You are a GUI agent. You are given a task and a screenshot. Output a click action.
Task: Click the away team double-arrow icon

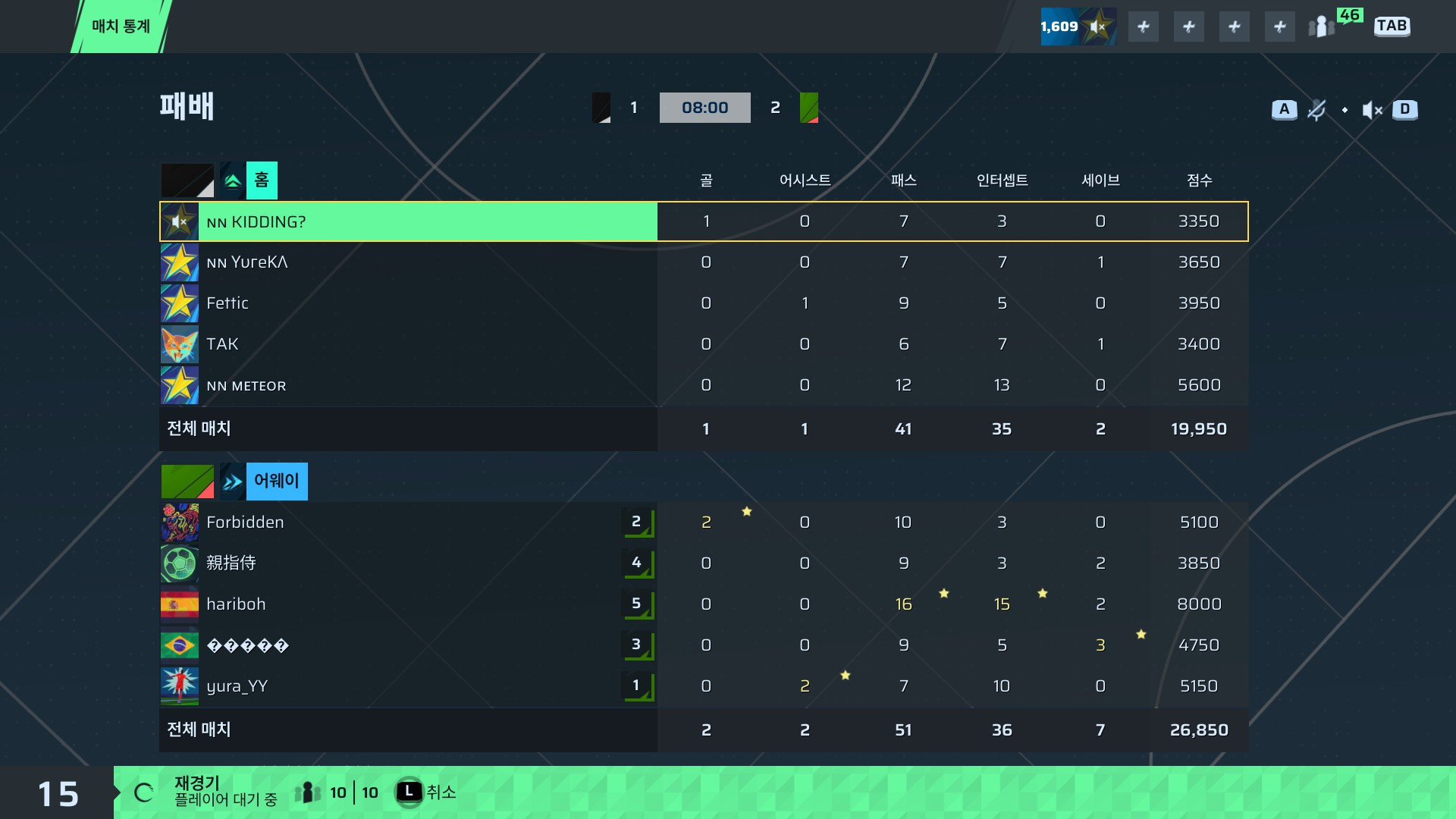(233, 482)
